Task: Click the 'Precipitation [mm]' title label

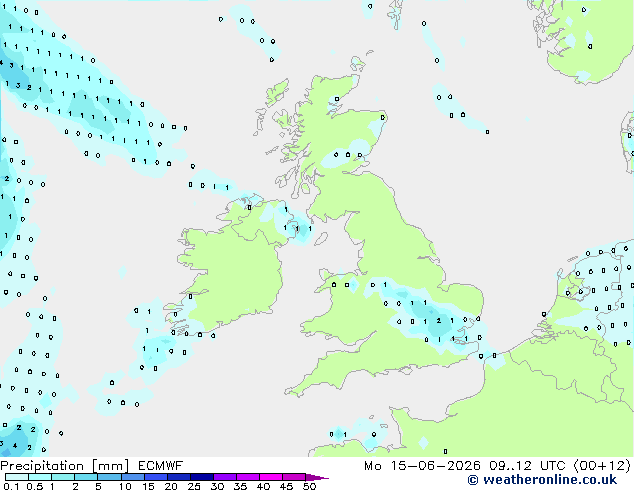Action: pyautogui.click(x=65, y=466)
